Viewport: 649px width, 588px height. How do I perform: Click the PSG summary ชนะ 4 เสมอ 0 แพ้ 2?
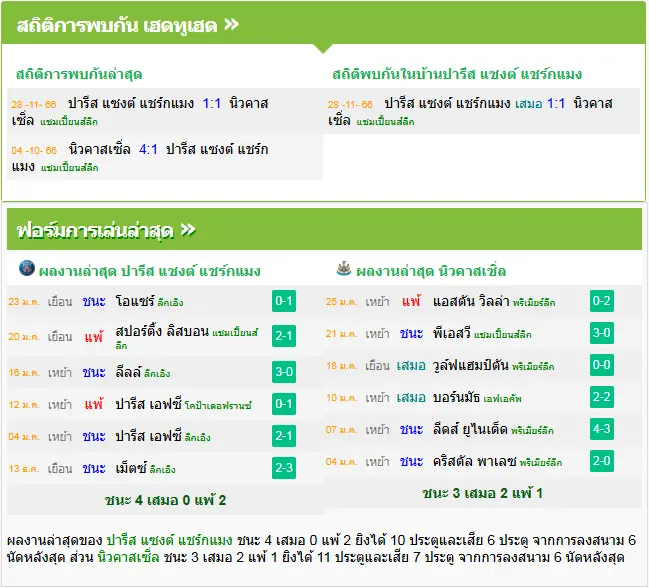[x=165, y=500]
